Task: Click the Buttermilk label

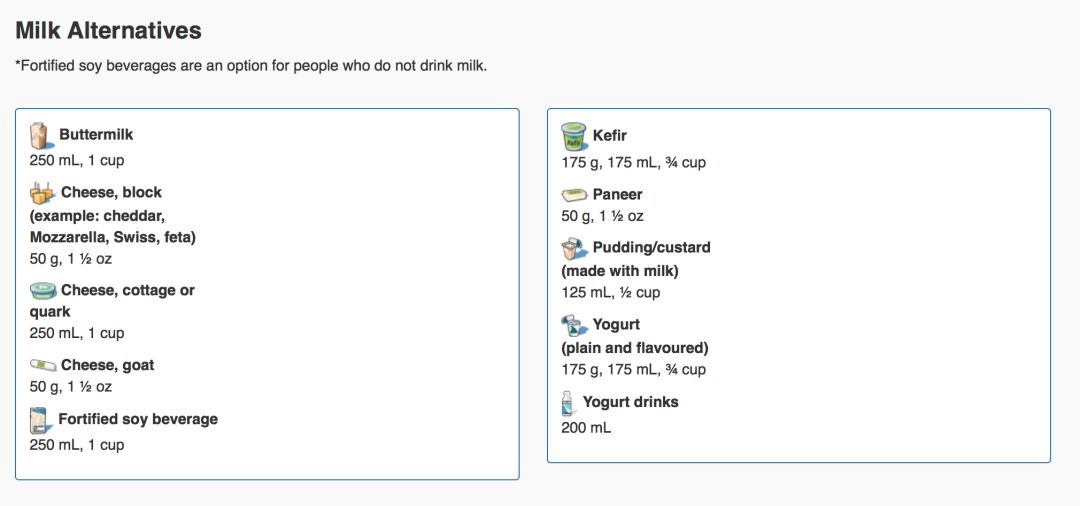Action: (96, 135)
